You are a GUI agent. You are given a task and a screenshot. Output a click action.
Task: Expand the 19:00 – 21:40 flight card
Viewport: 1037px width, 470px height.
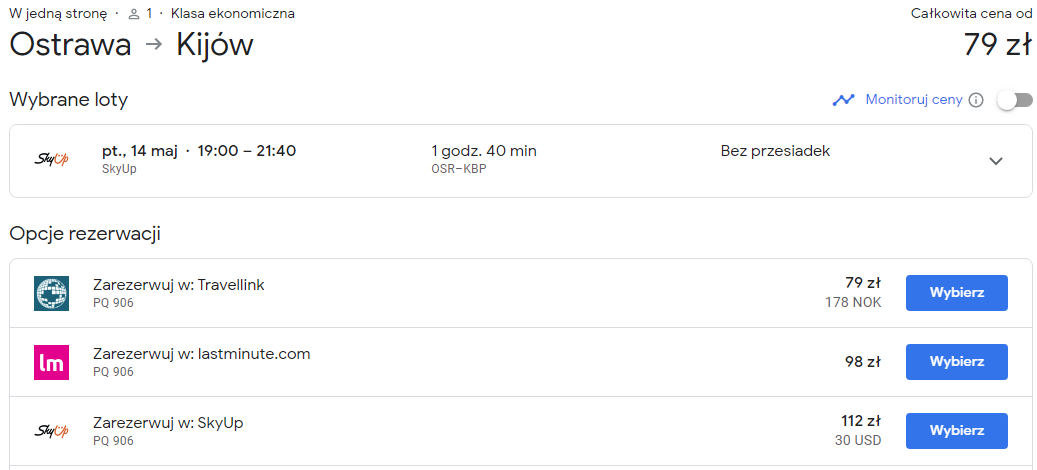click(x=520, y=161)
